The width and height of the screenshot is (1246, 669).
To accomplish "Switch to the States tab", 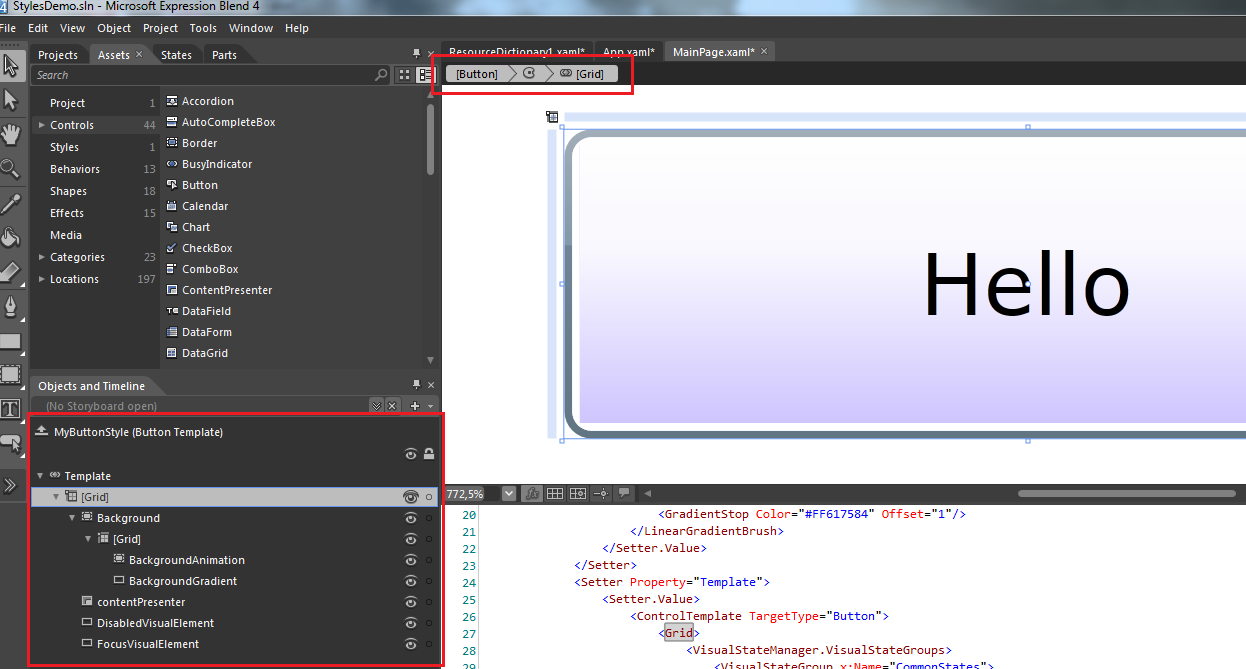I will 176,55.
